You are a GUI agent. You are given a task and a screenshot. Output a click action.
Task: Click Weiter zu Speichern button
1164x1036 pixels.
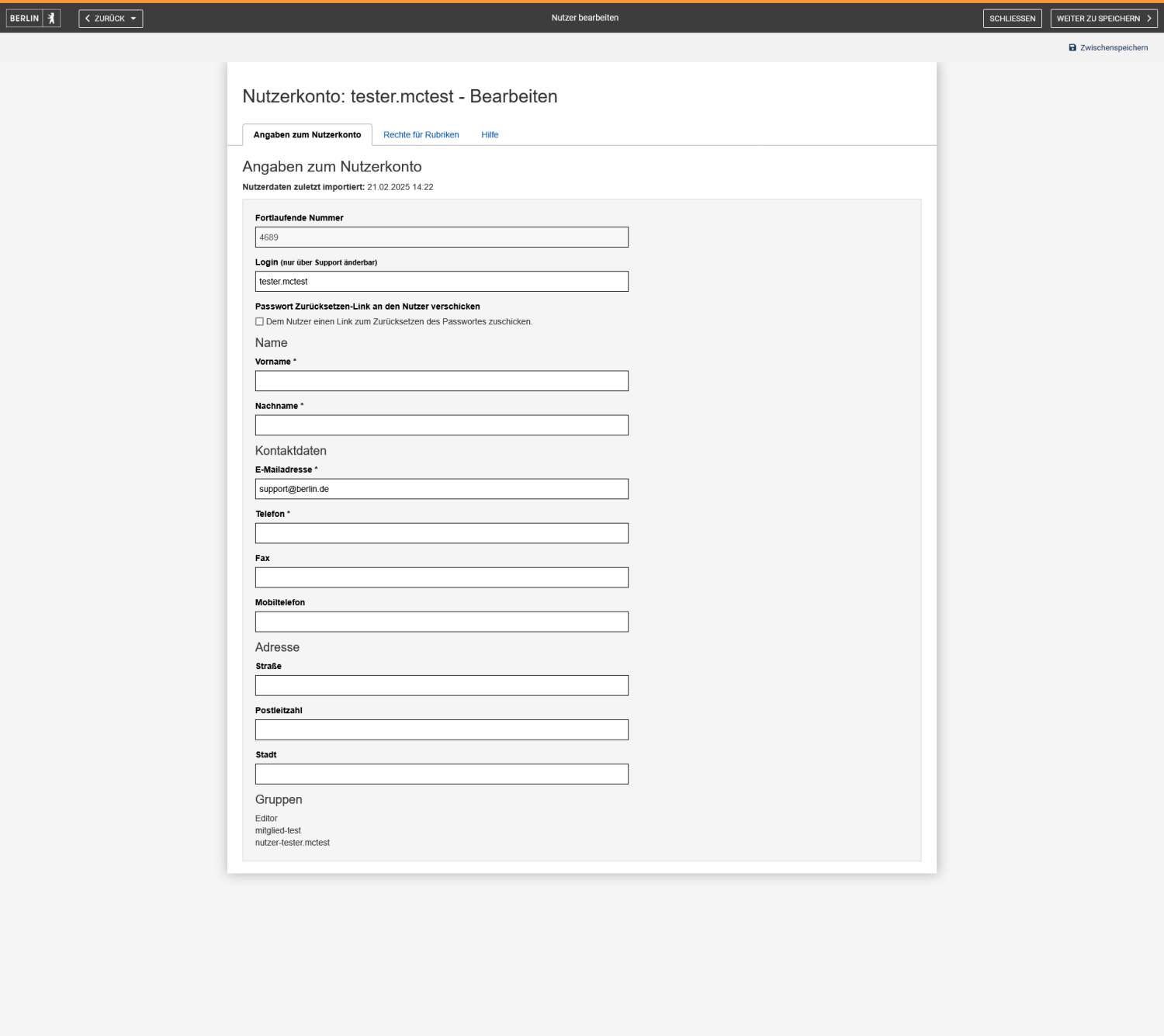1103,19
